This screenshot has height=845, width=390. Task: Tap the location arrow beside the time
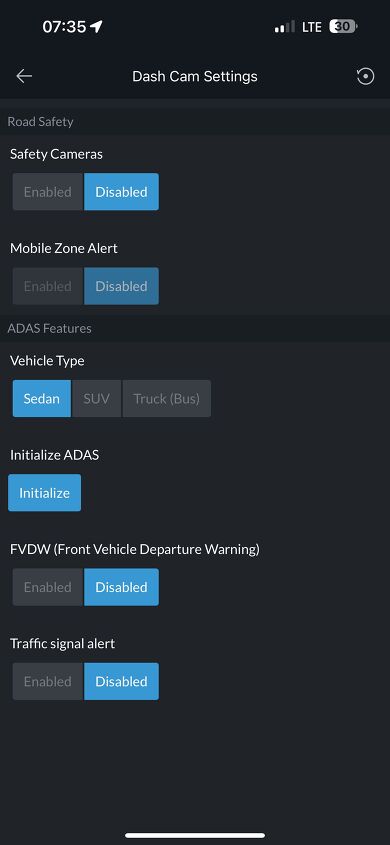97,27
